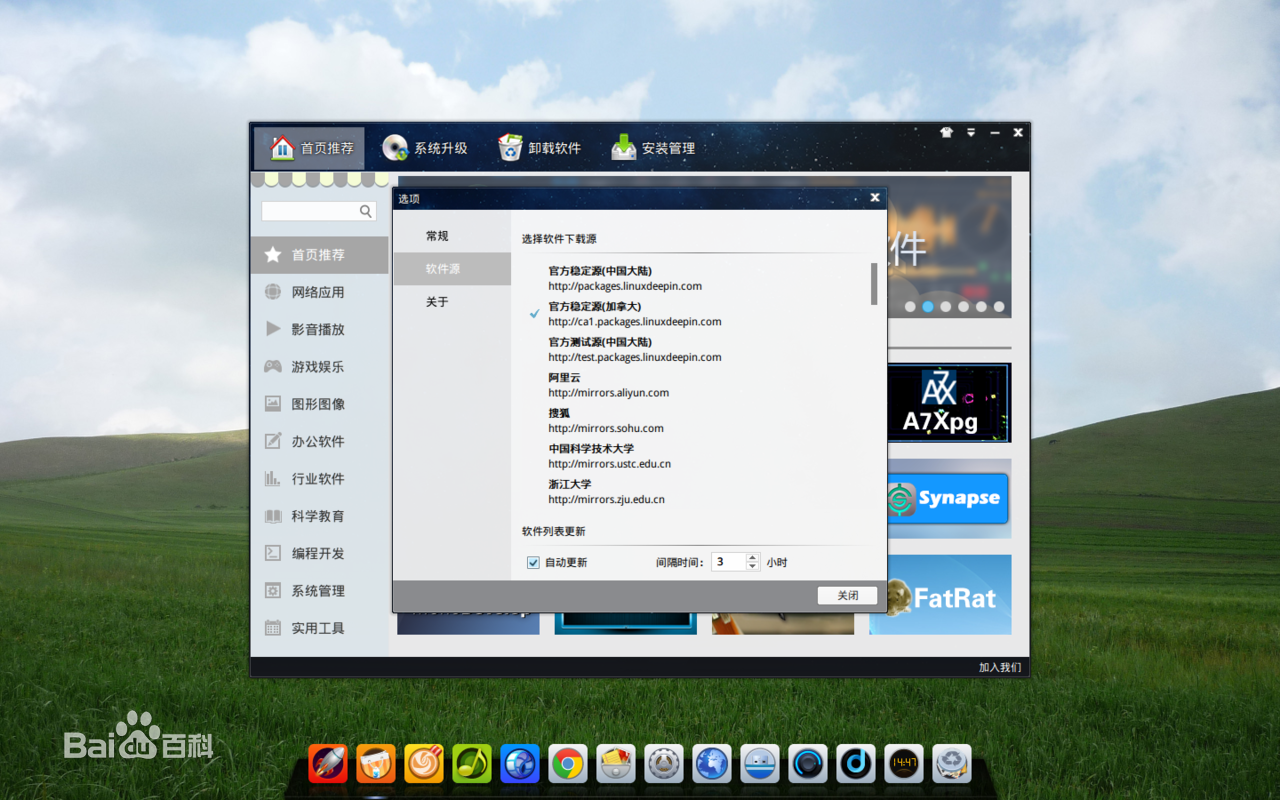This screenshot has width=1280, height=800.
Task: Select the last banner carousel dot
Action: [999, 307]
